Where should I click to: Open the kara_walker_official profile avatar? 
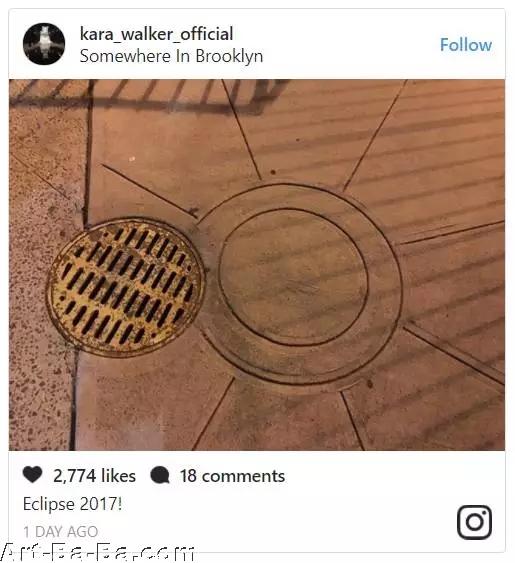pos(44,44)
